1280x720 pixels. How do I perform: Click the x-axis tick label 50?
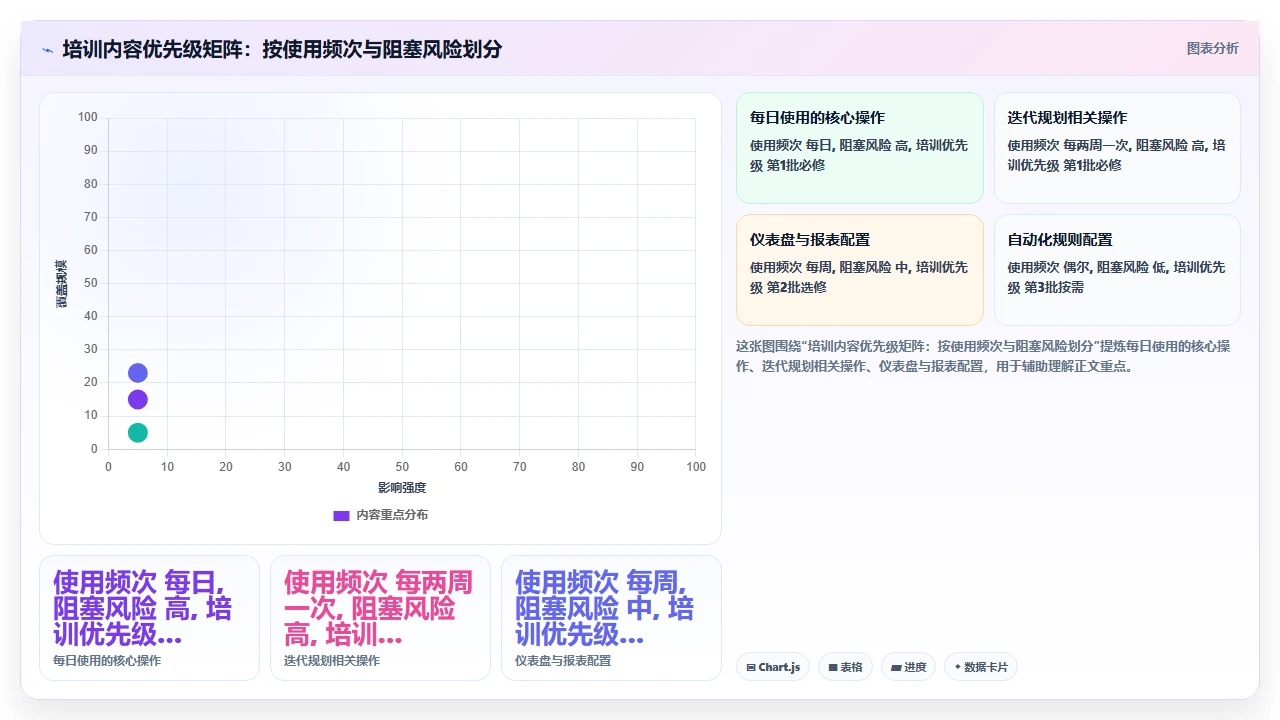402,467
